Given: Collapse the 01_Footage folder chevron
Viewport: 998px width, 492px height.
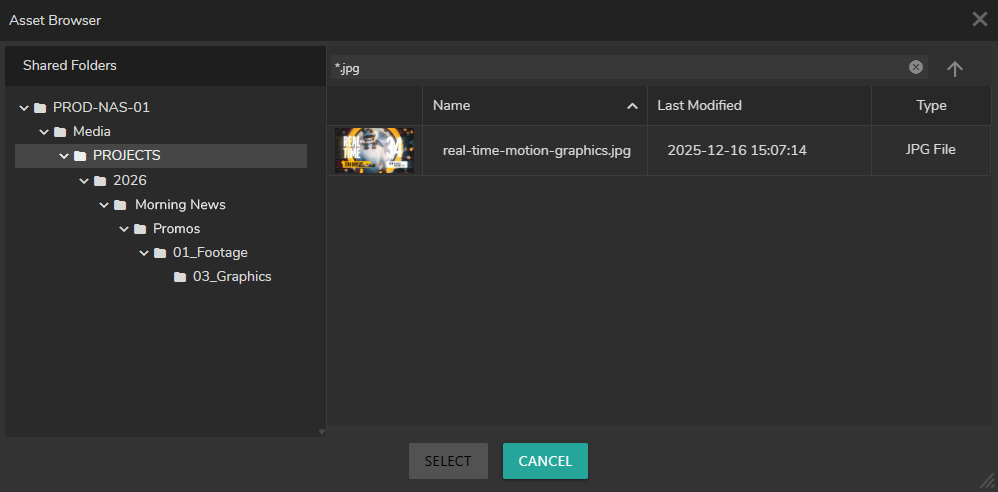Looking at the screenshot, I should pyautogui.click(x=144, y=252).
